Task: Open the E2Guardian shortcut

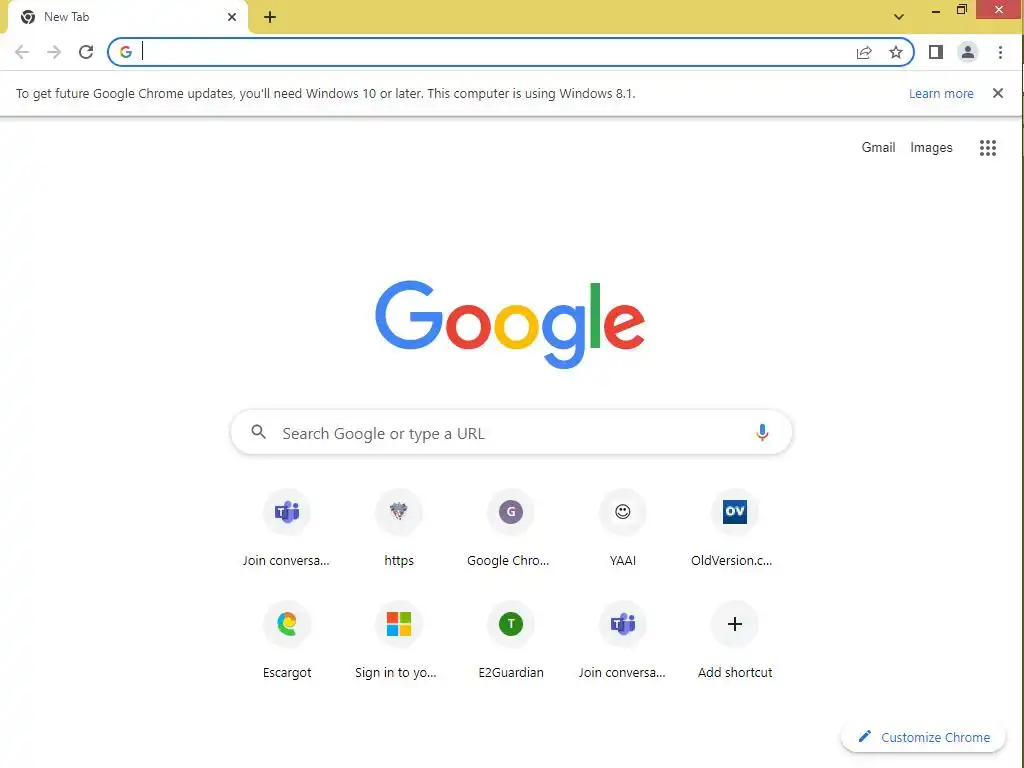Action: click(x=510, y=640)
